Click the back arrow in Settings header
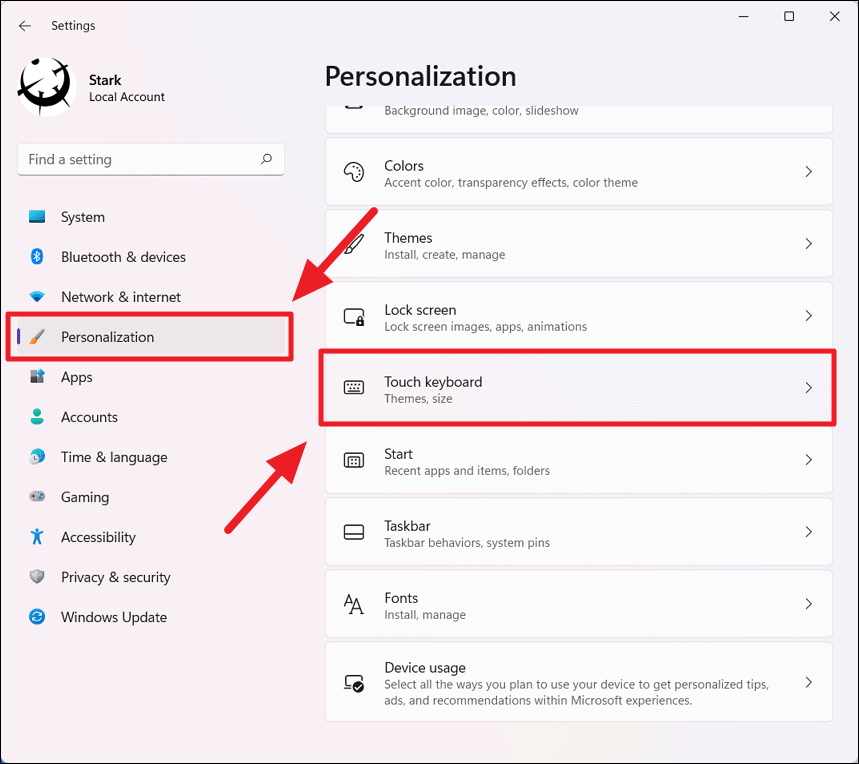 [25, 26]
